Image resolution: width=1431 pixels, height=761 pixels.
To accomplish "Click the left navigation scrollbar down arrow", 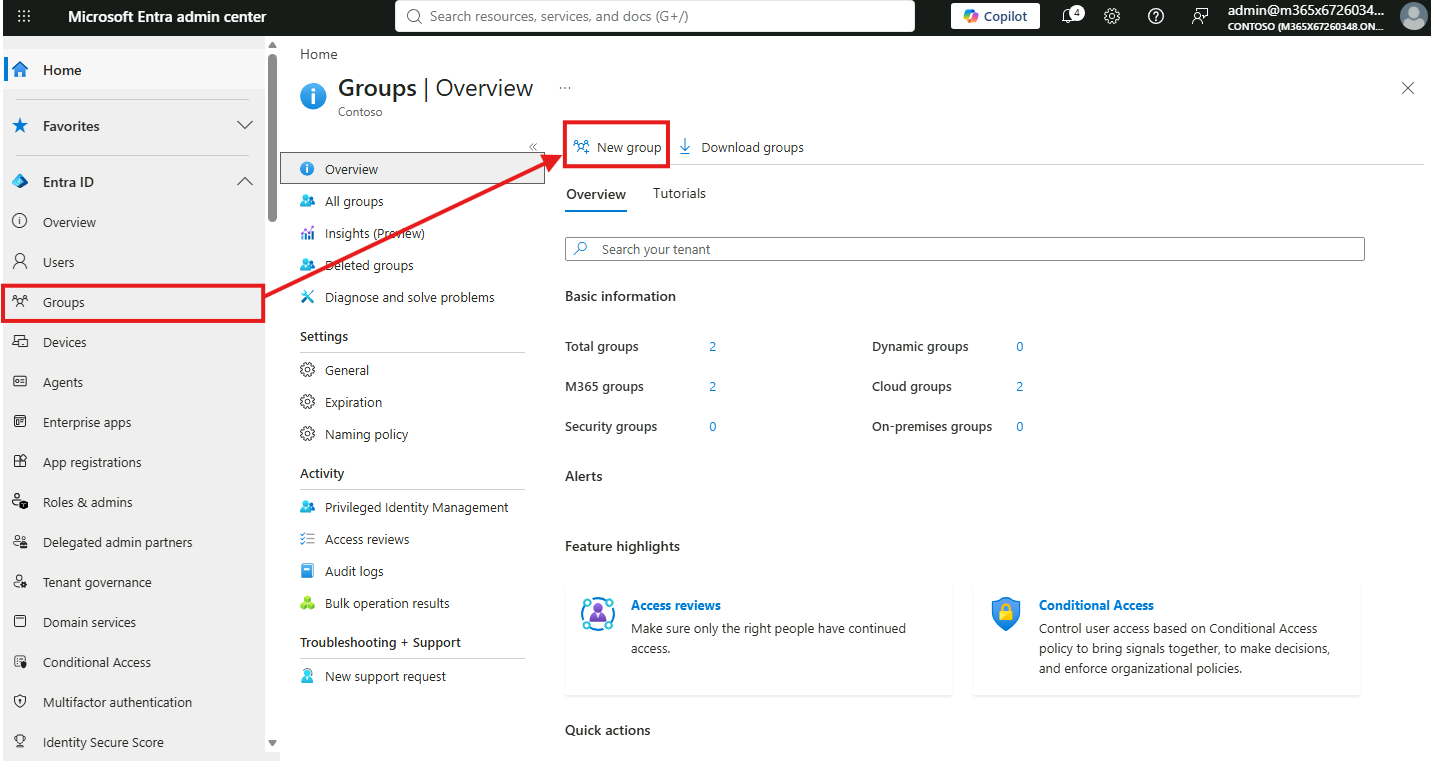I will click(x=272, y=743).
